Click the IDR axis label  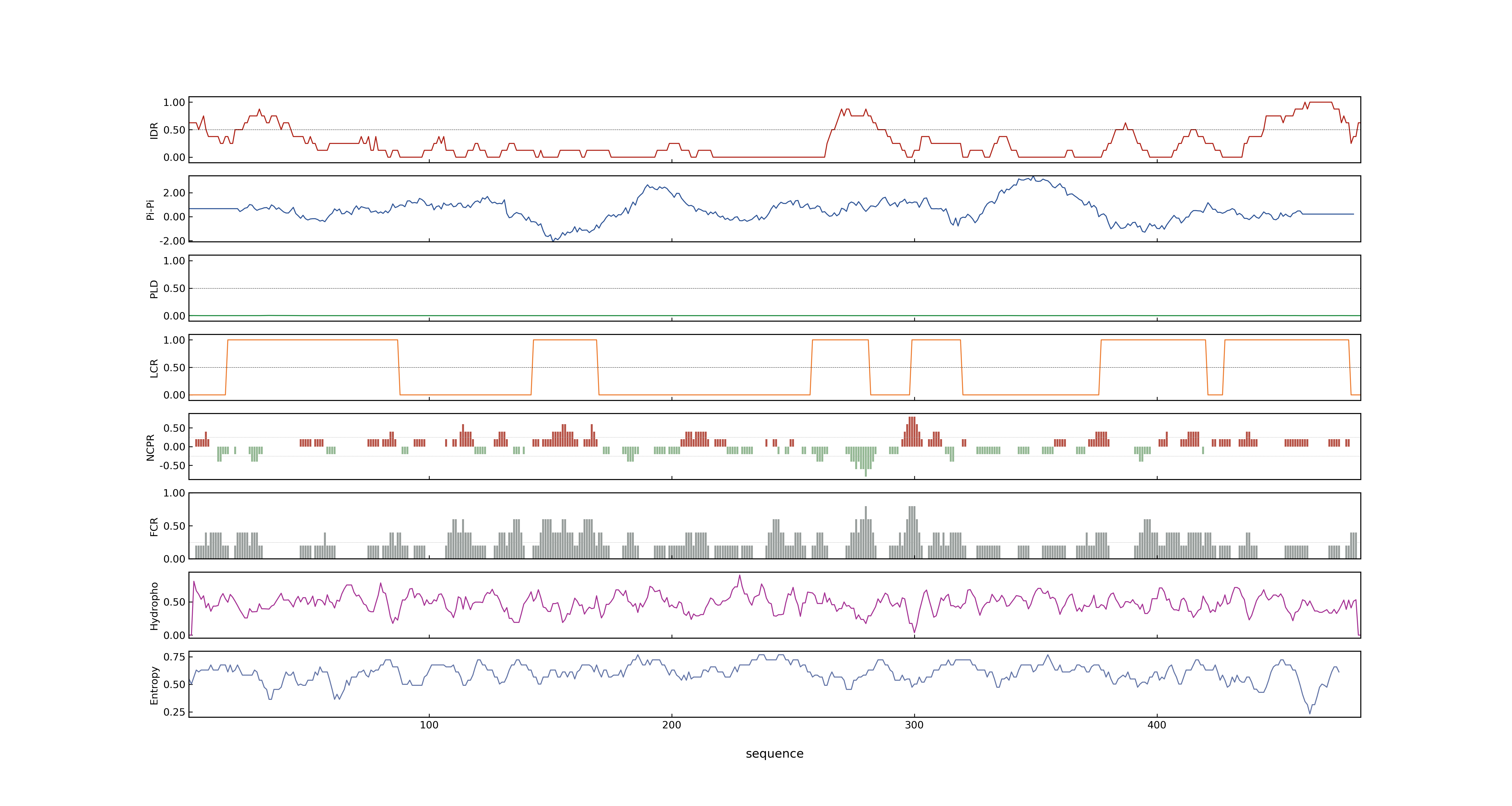(x=154, y=130)
